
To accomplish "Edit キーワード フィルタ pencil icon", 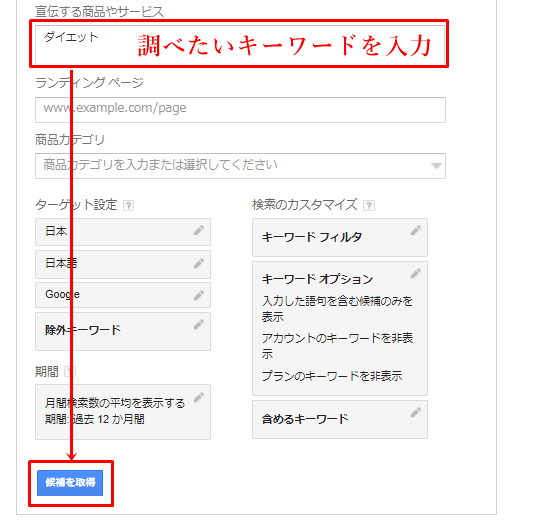I will click(416, 230).
